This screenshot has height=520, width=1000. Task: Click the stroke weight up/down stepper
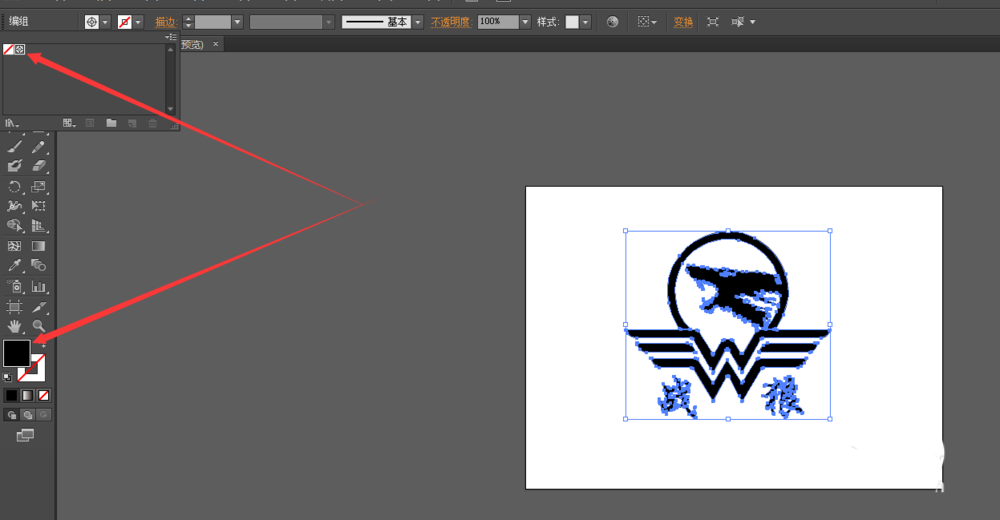(188, 22)
